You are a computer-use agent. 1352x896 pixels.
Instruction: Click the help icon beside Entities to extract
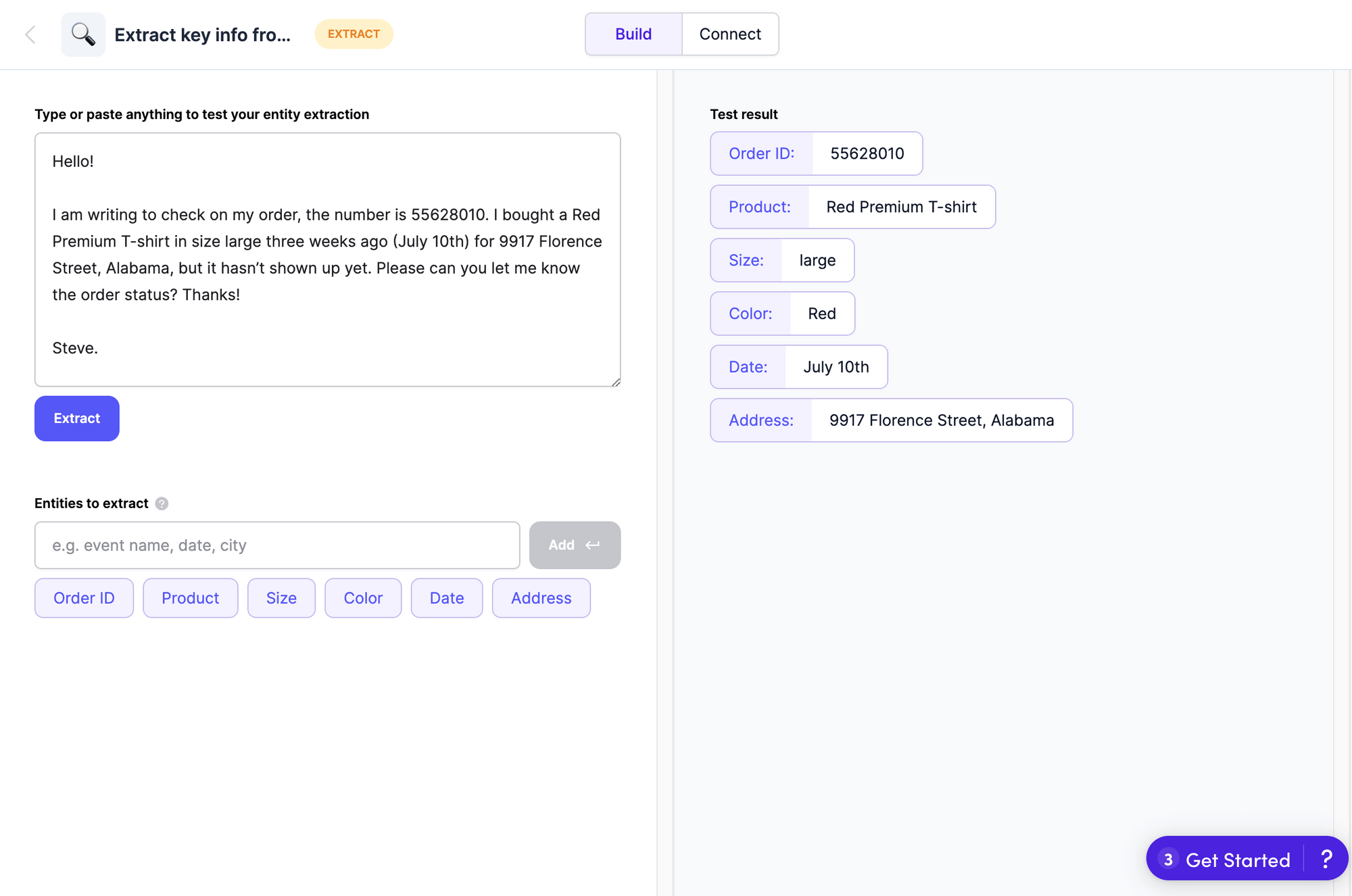(x=162, y=503)
